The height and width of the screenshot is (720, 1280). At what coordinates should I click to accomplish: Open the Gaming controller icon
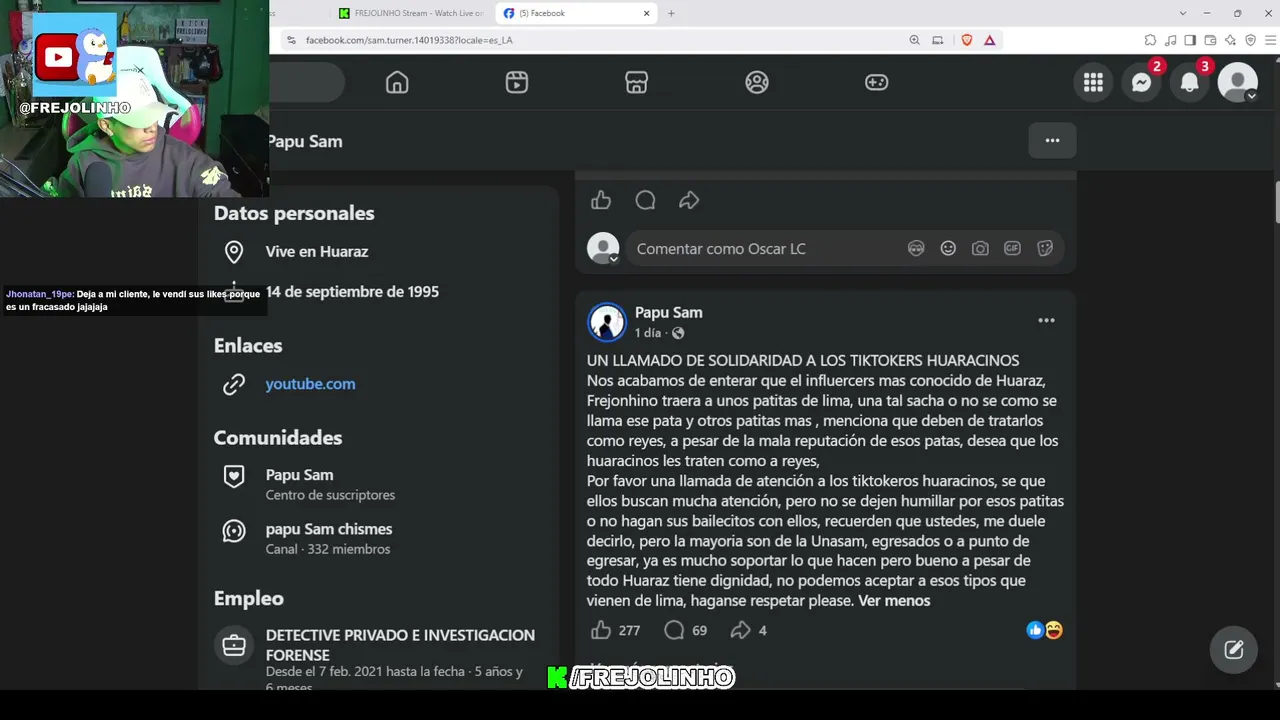877,82
